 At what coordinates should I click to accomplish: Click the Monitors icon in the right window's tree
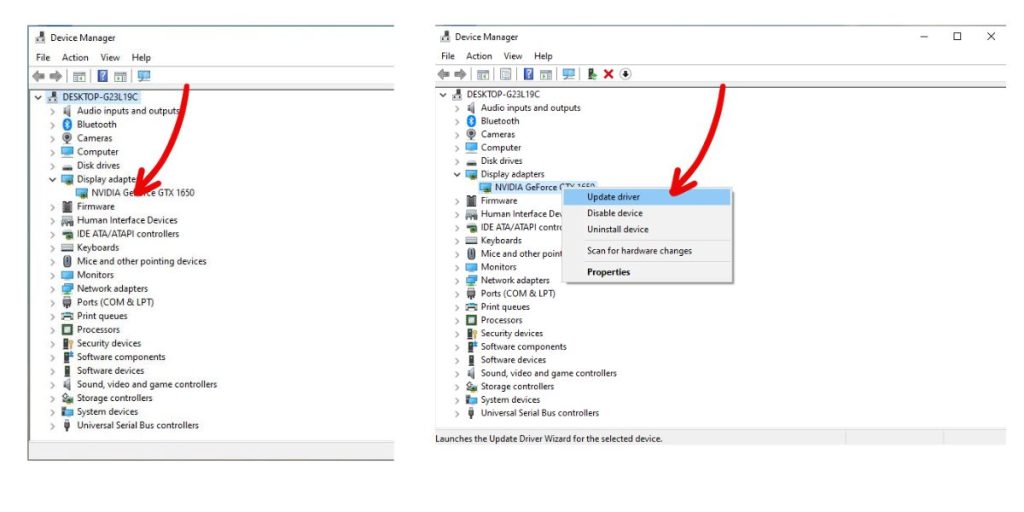click(x=472, y=266)
